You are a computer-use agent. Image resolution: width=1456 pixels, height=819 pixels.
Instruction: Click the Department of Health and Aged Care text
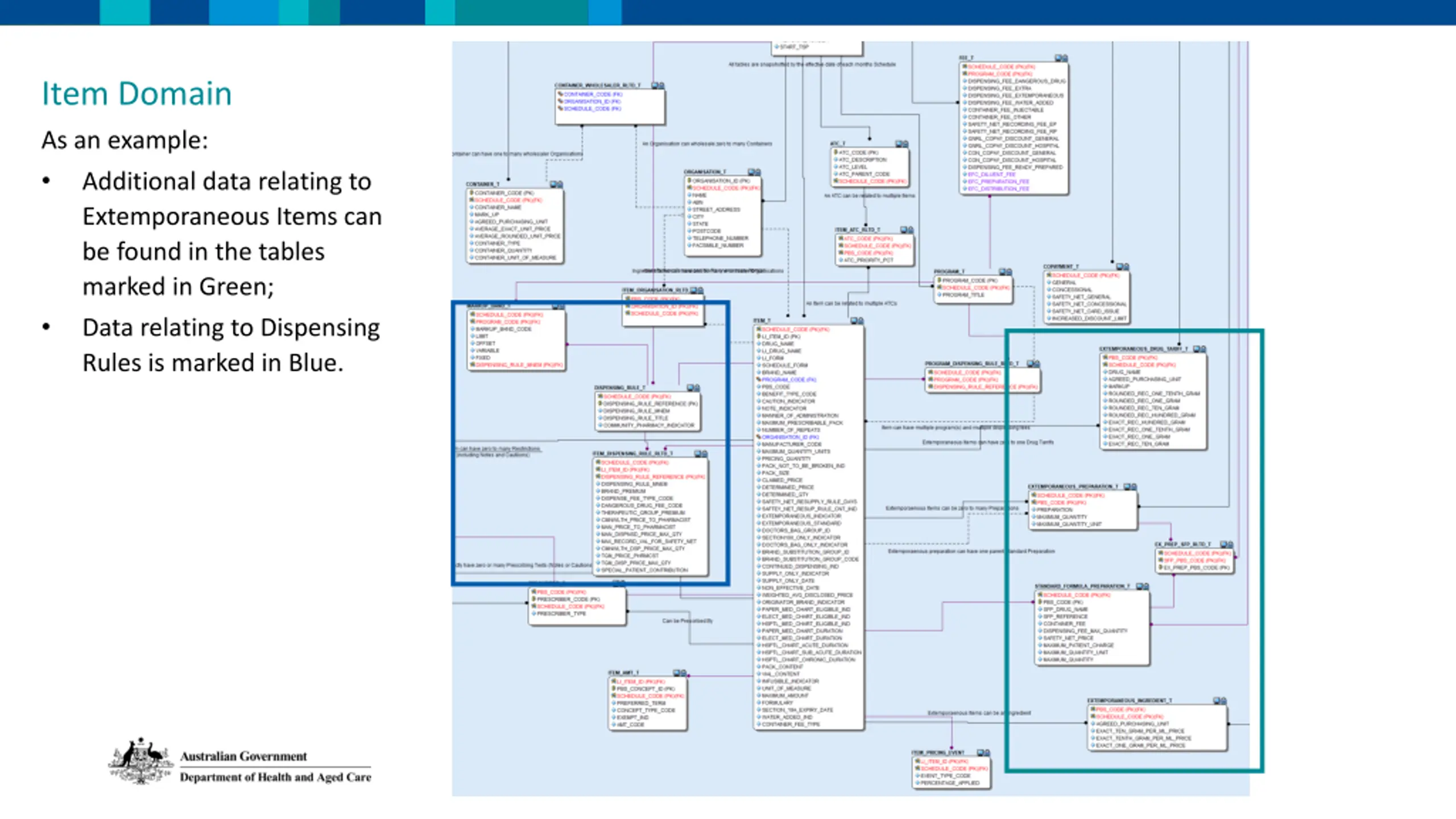pos(275,777)
